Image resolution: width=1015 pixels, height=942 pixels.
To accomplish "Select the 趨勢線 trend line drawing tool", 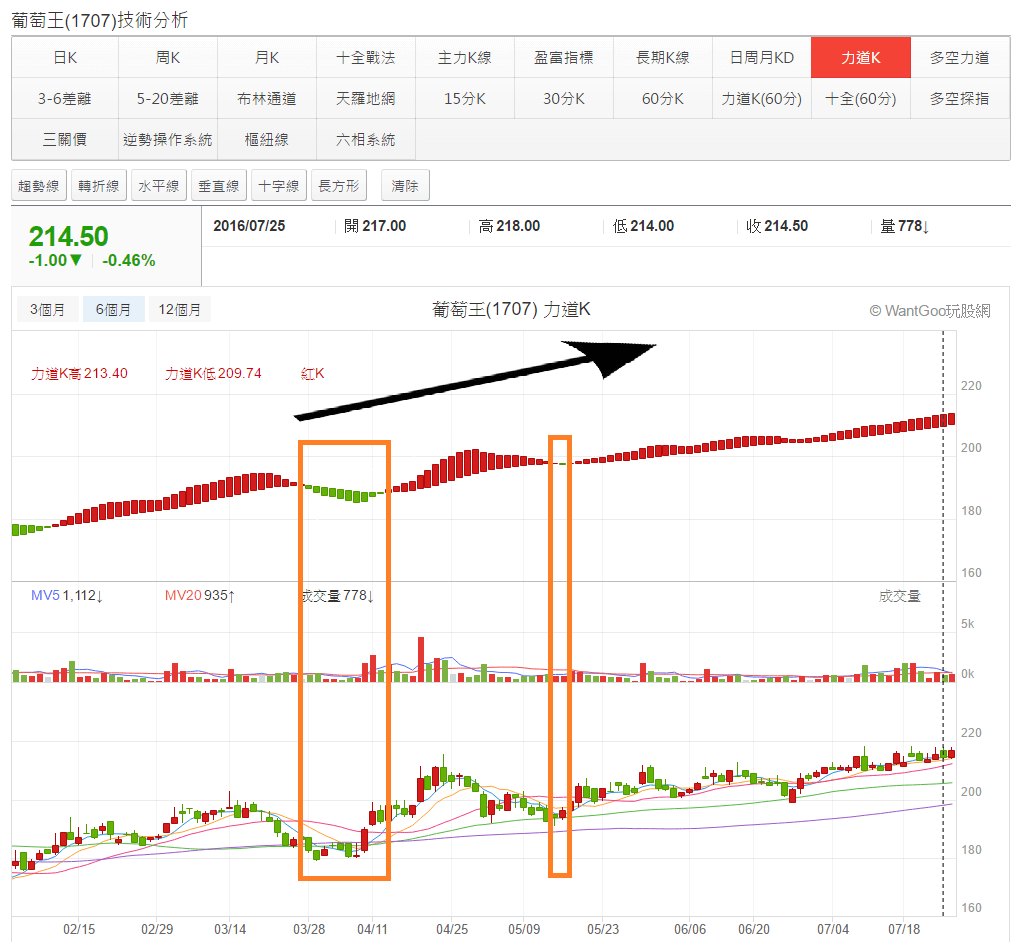I will pos(38,185).
